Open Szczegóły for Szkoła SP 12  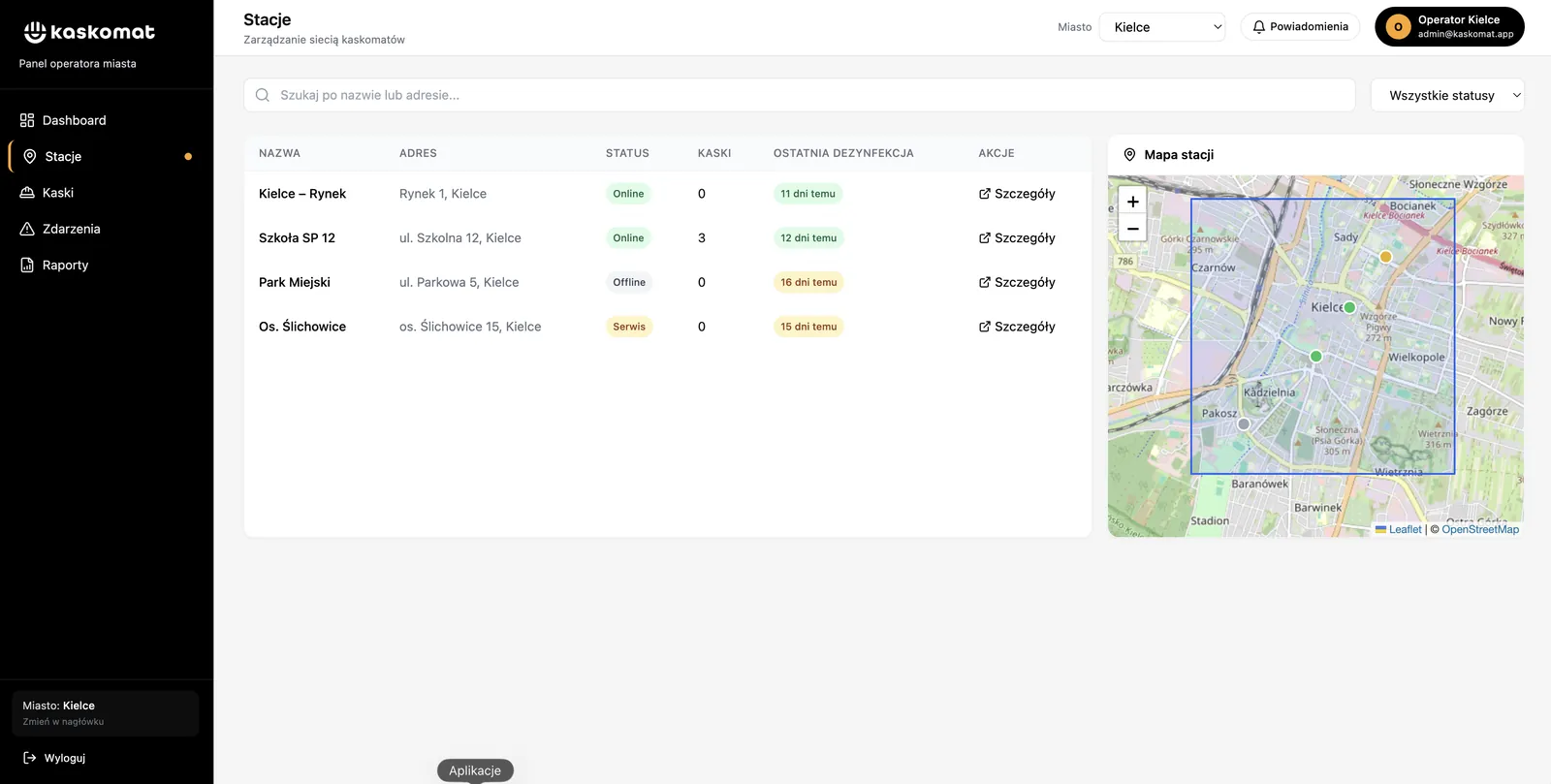[x=1017, y=238]
